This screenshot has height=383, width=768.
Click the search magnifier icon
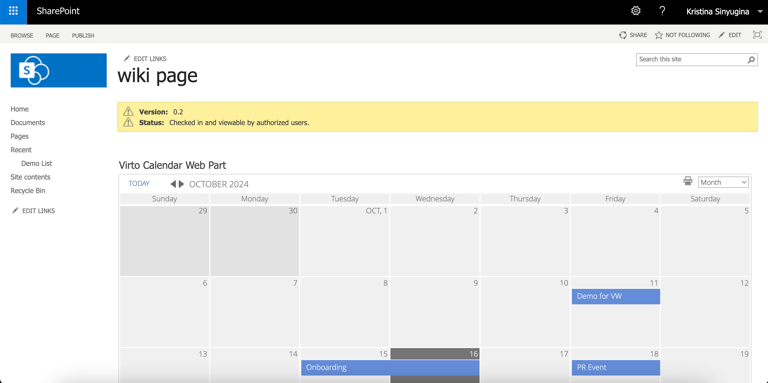[751, 60]
